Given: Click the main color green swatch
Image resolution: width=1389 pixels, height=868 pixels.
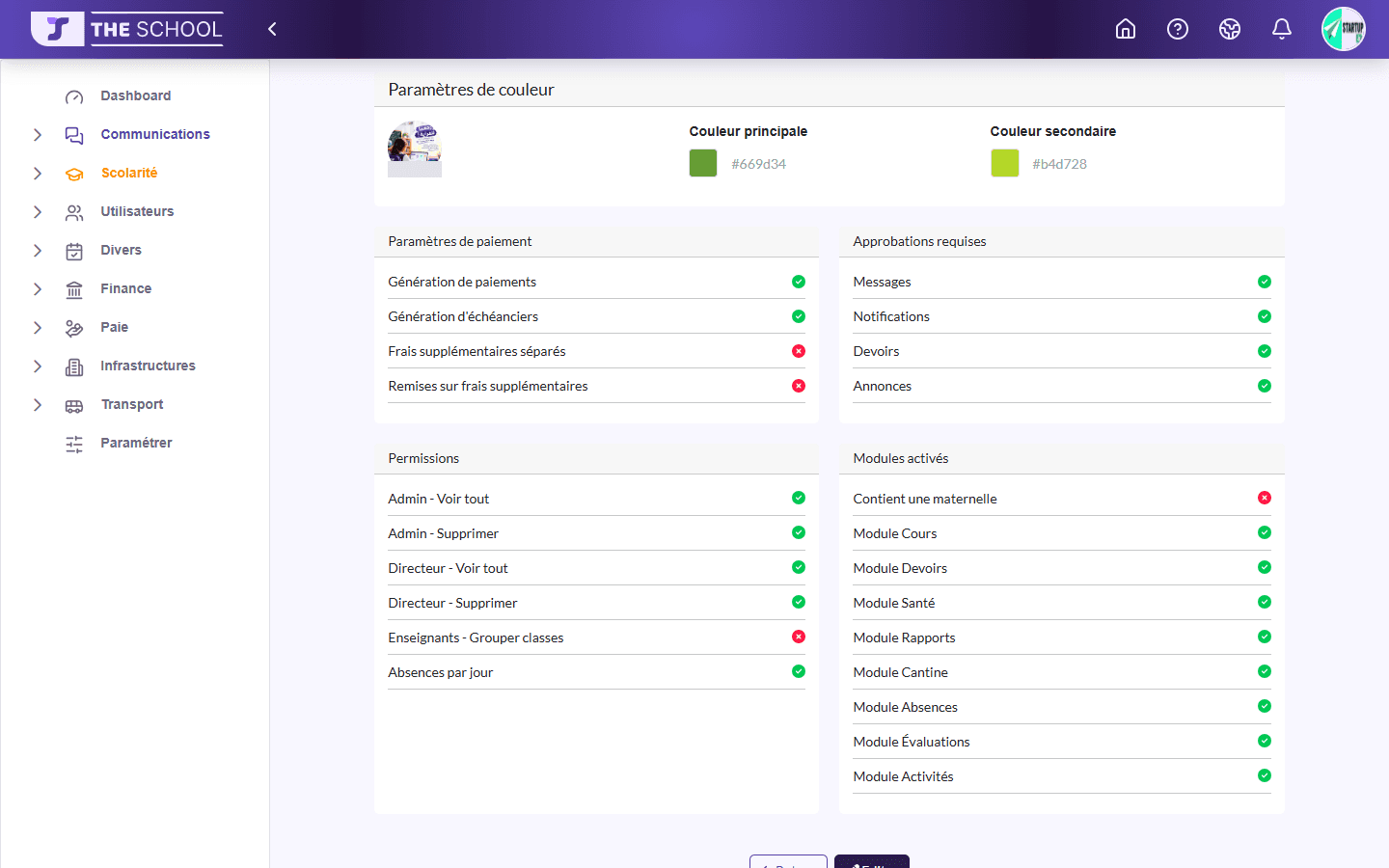Looking at the screenshot, I should [703, 163].
